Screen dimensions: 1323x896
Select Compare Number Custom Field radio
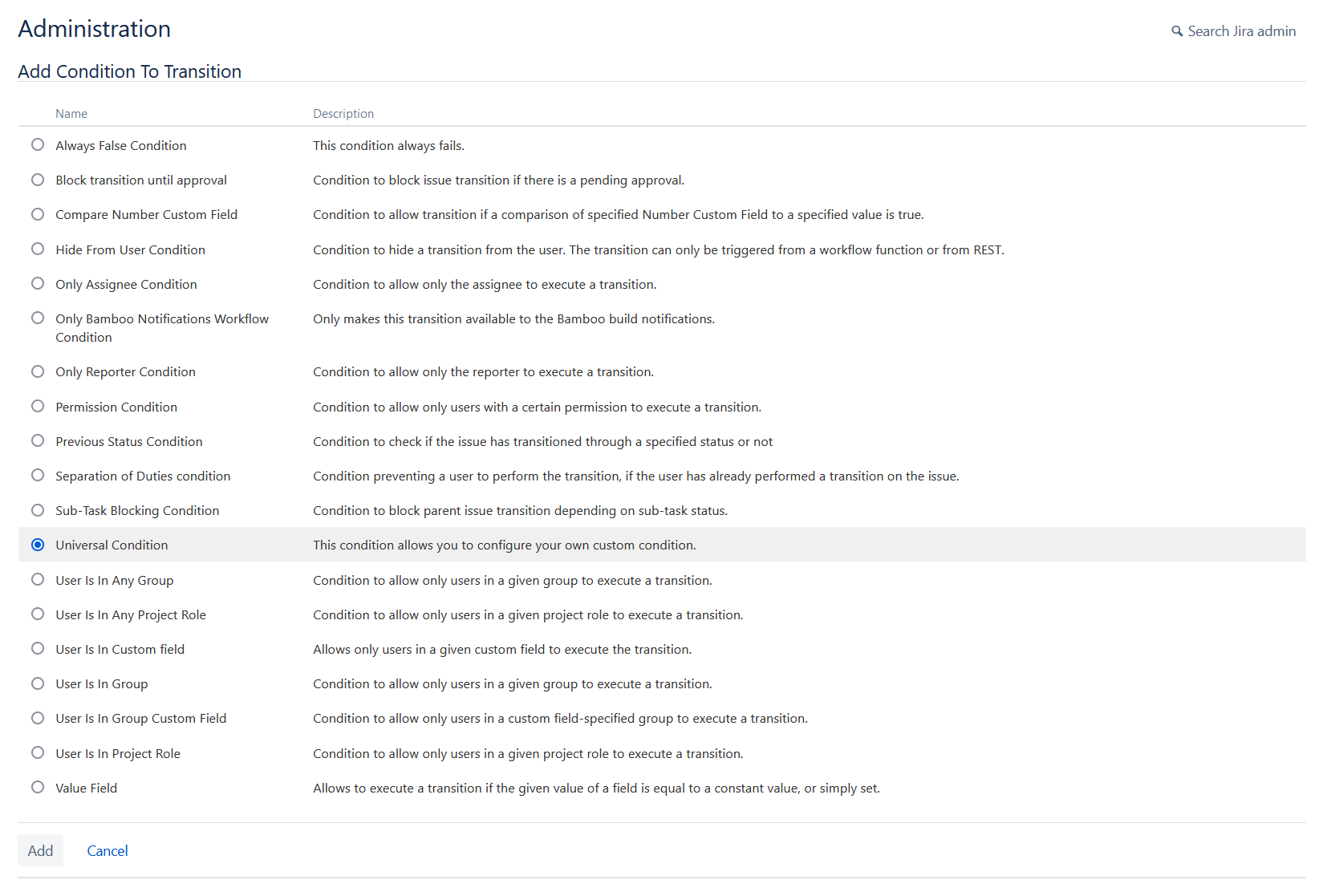38,214
